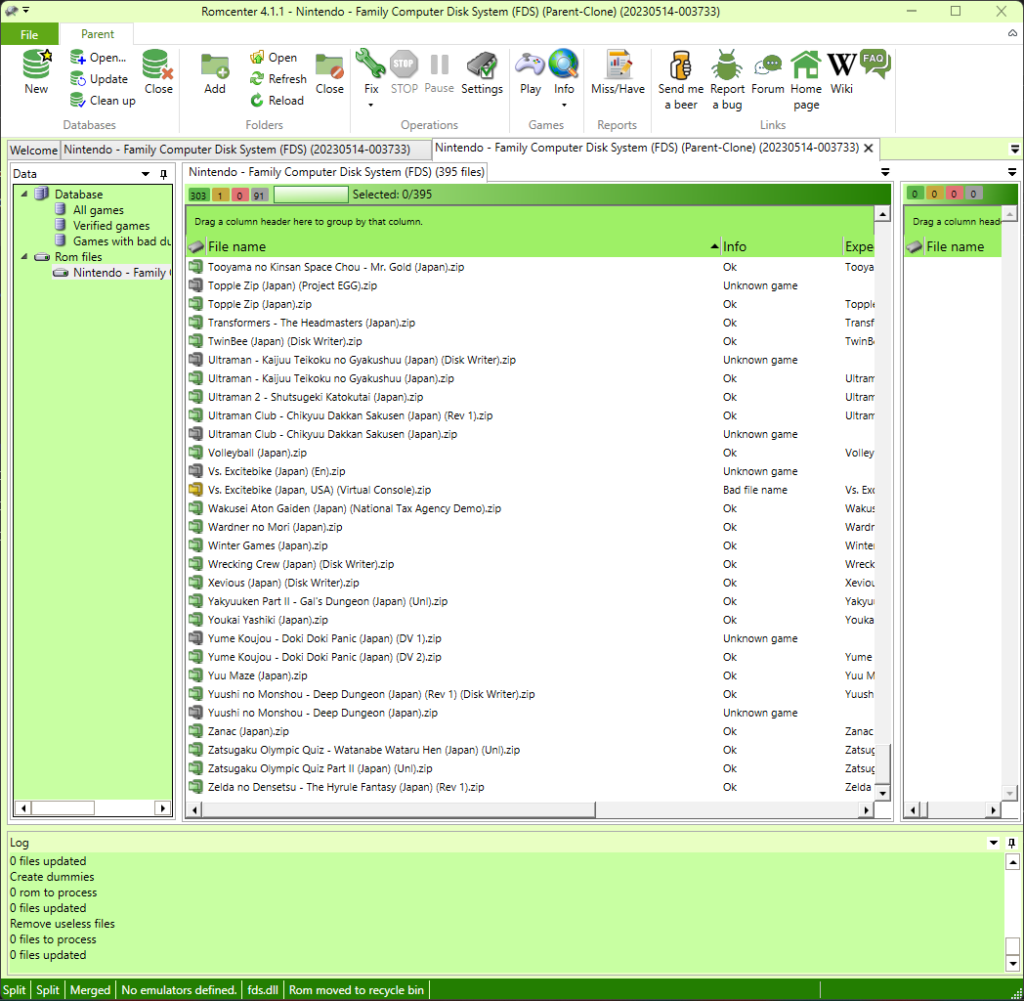Click the first Split status button

[14, 990]
